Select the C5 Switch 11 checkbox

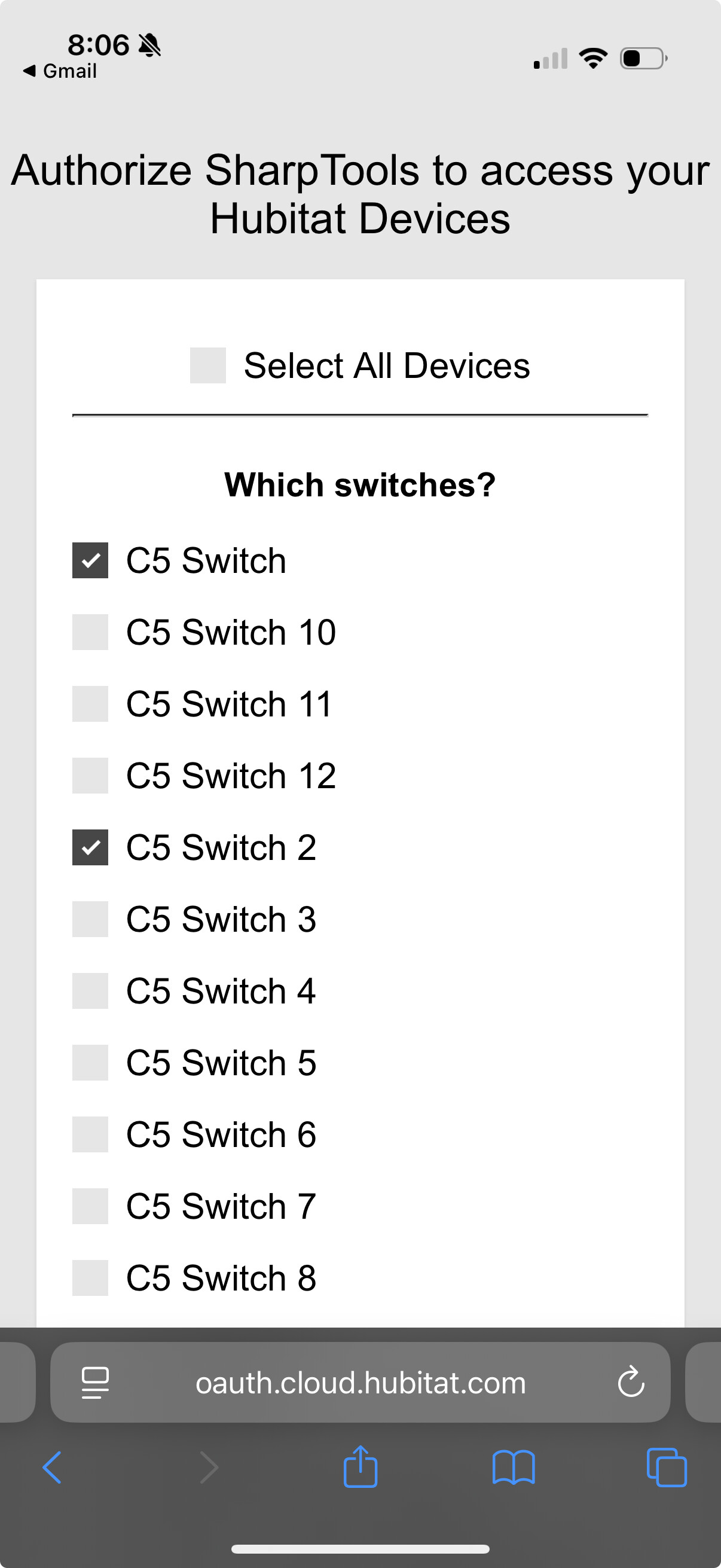pyautogui.click(x=90, y=704)
